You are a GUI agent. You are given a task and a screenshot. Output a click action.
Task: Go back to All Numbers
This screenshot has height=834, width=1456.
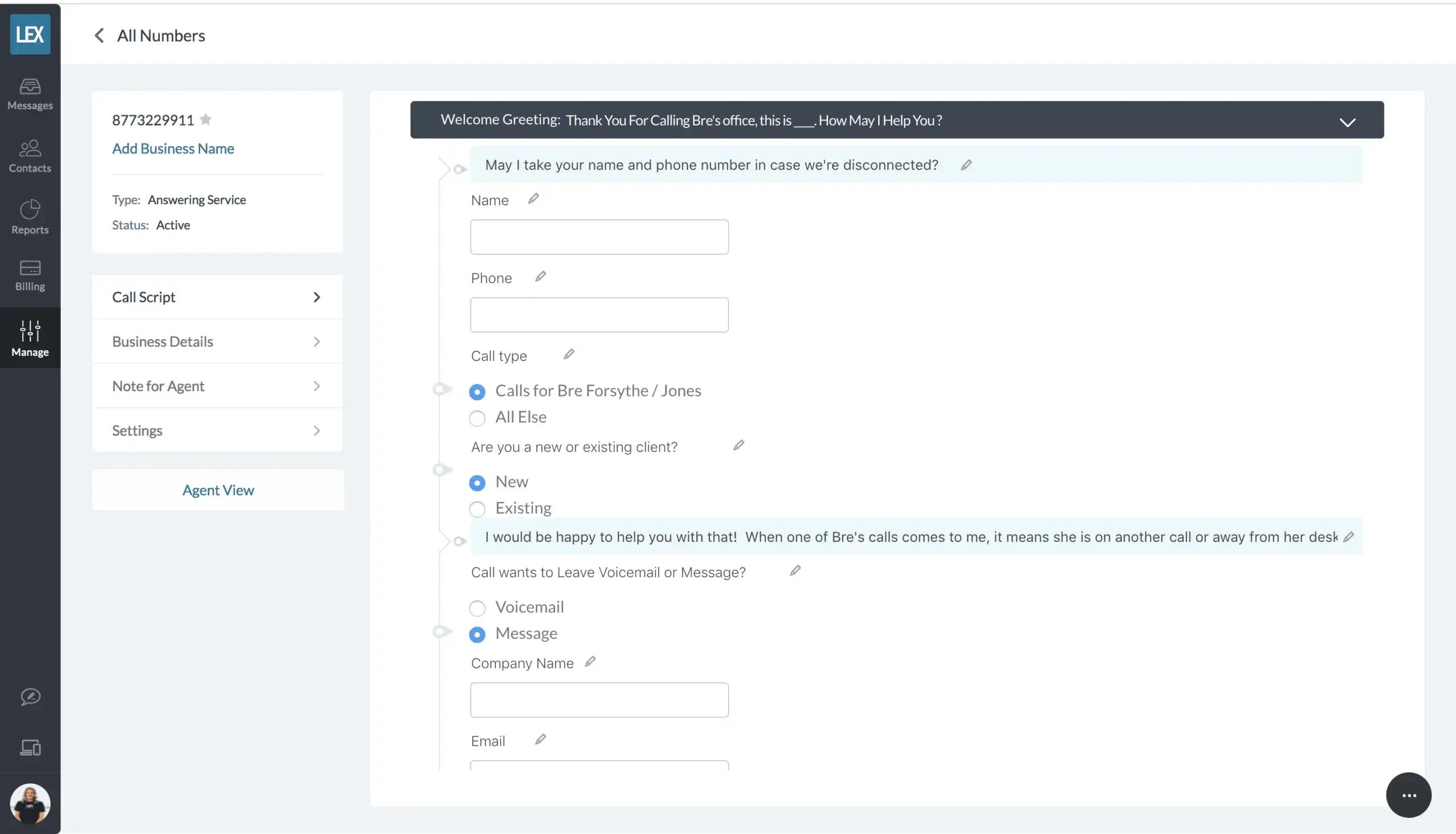pyautogui.click(x=149, y=35)
